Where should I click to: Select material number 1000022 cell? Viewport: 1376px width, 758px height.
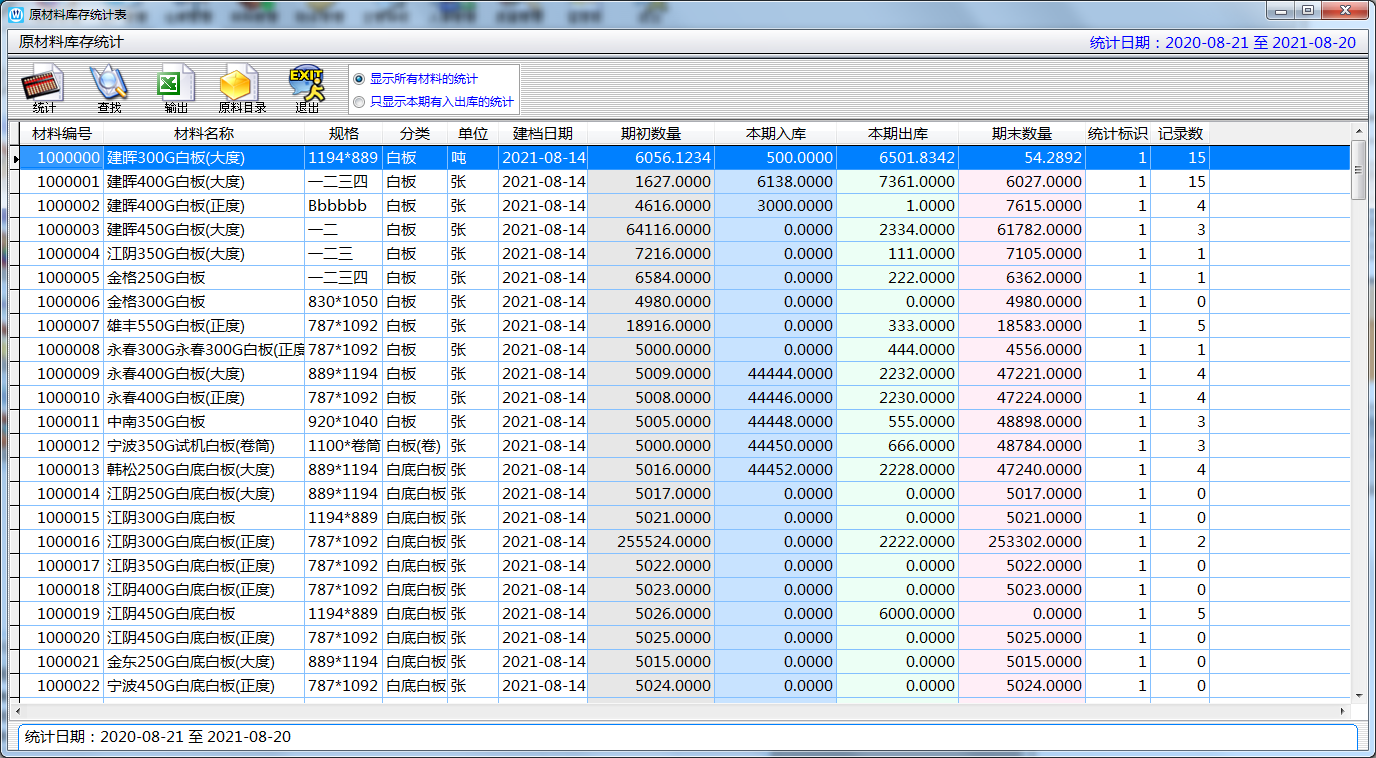pos(62,686)
